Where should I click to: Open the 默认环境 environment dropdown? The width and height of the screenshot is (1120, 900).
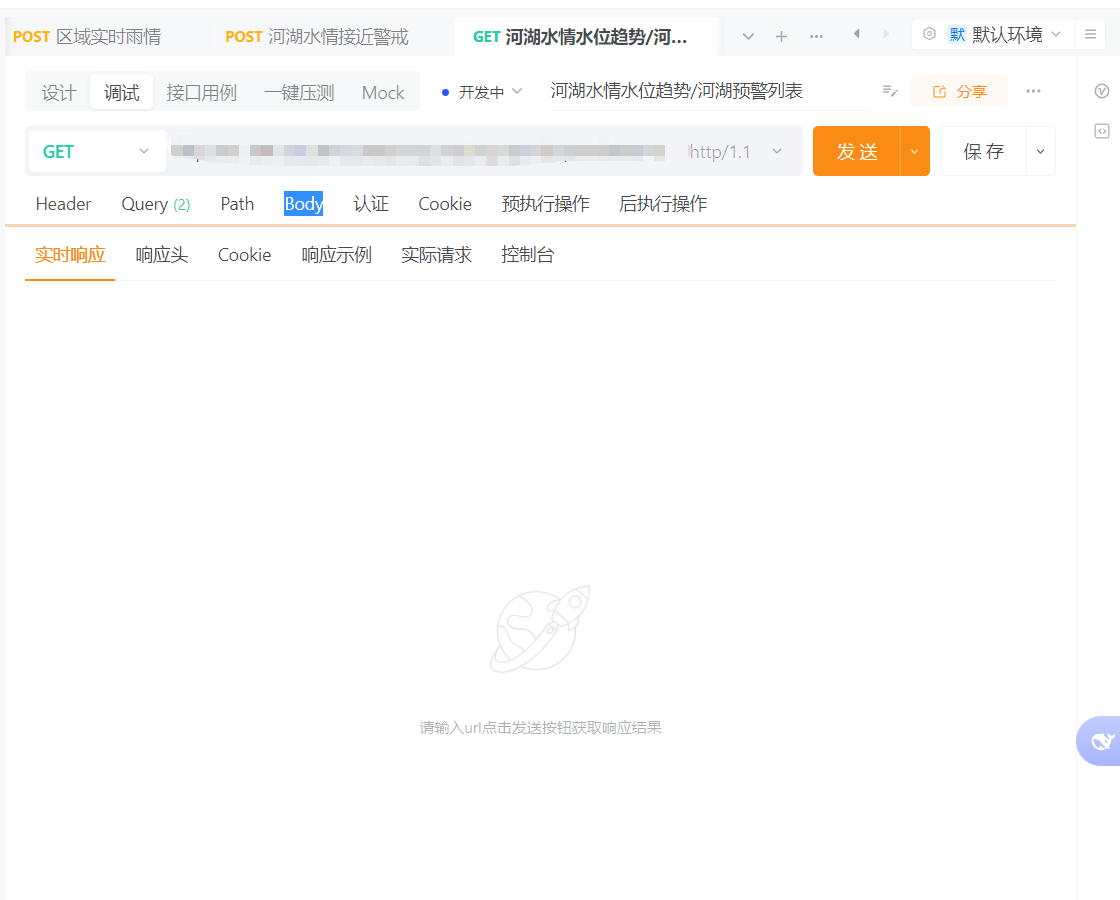[1005, 34]
